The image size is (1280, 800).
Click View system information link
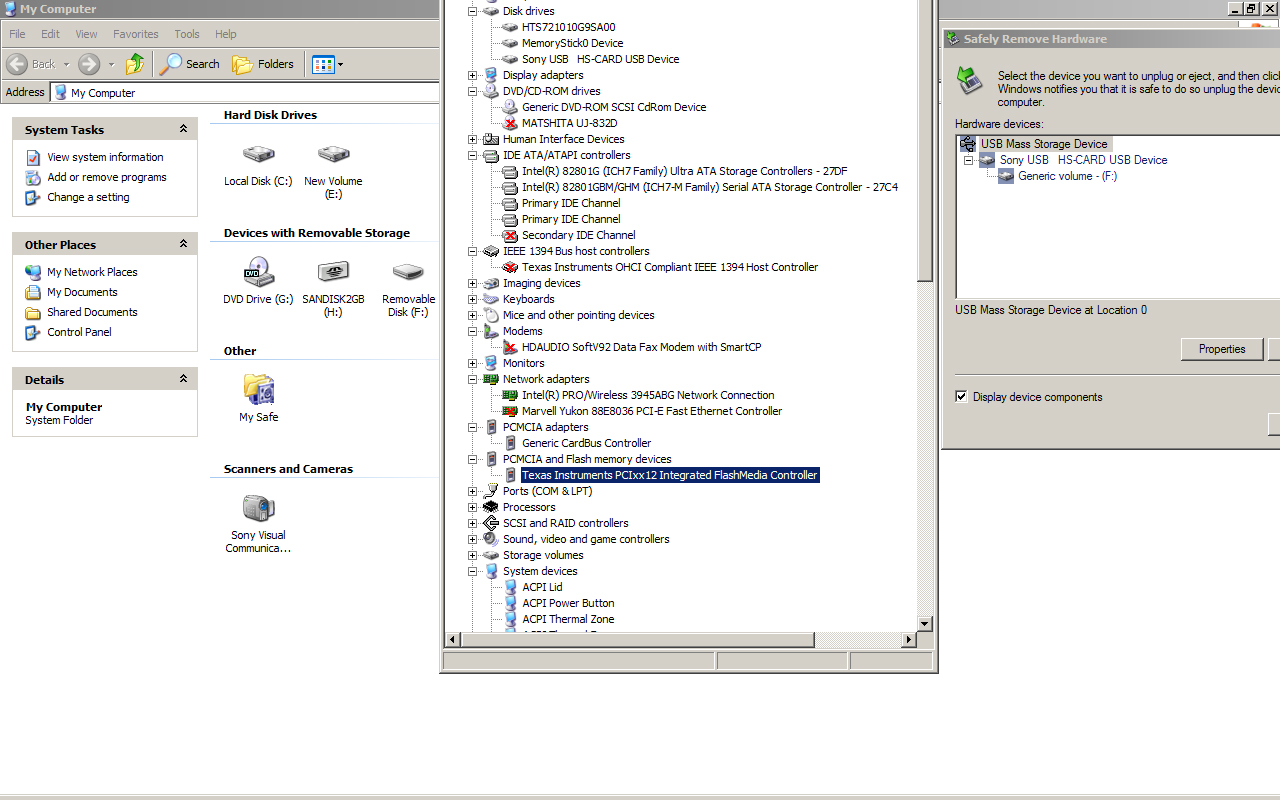(105, 157)
